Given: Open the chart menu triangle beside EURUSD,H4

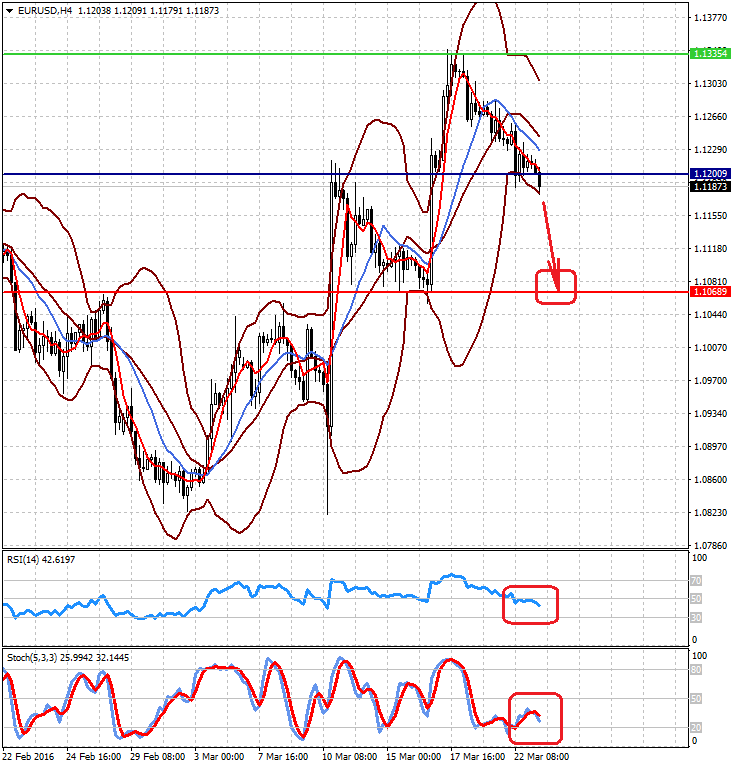Looking at the screenshot, I should click(9, 10).
